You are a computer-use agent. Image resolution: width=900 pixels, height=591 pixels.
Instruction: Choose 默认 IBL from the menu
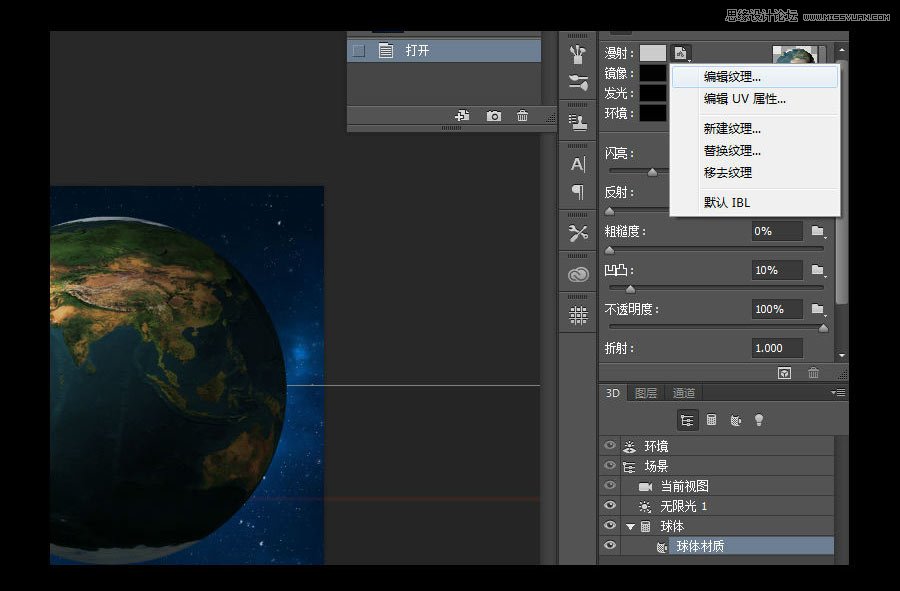[755, 203]
